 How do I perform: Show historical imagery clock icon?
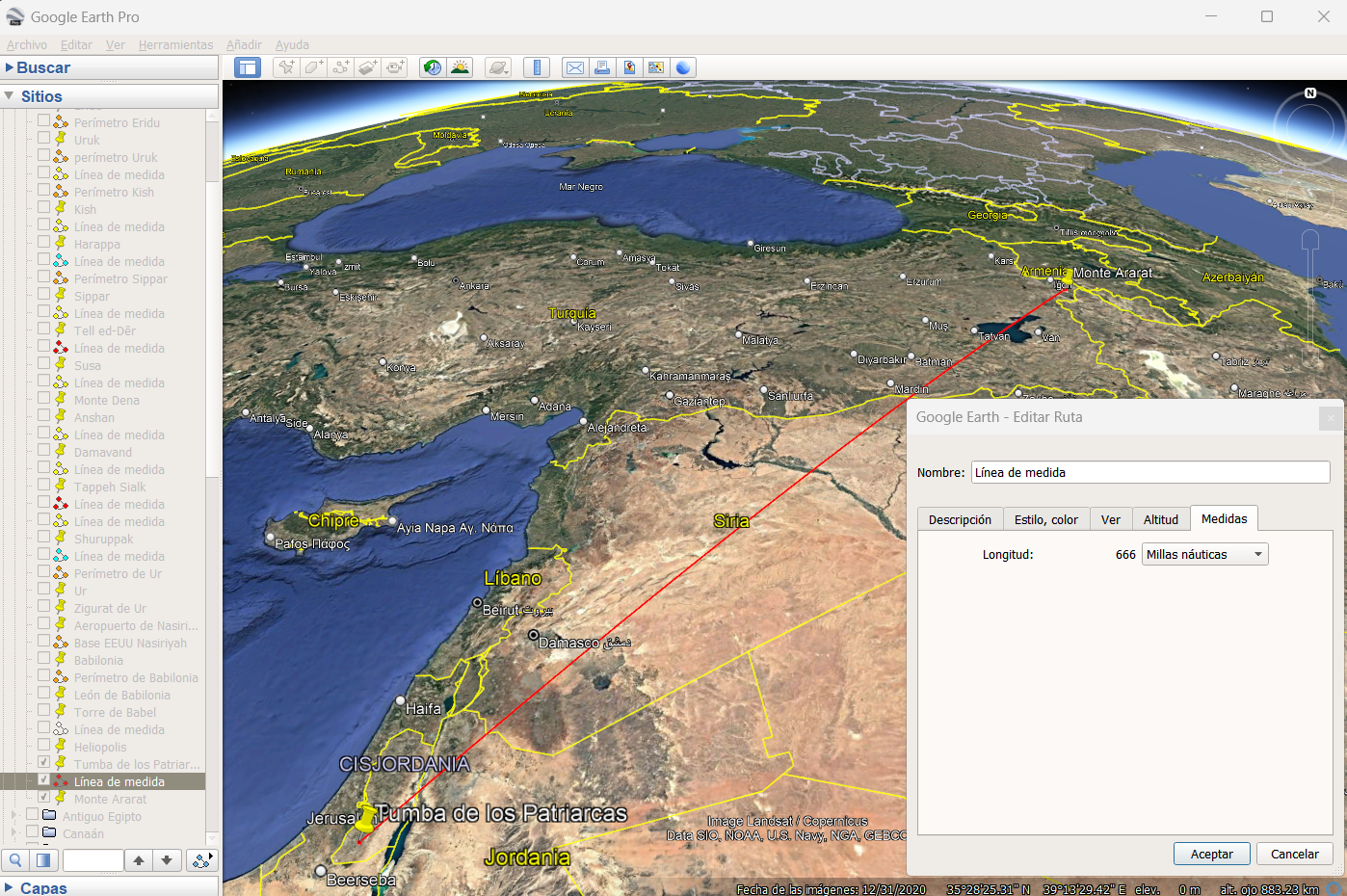point(433,67)
